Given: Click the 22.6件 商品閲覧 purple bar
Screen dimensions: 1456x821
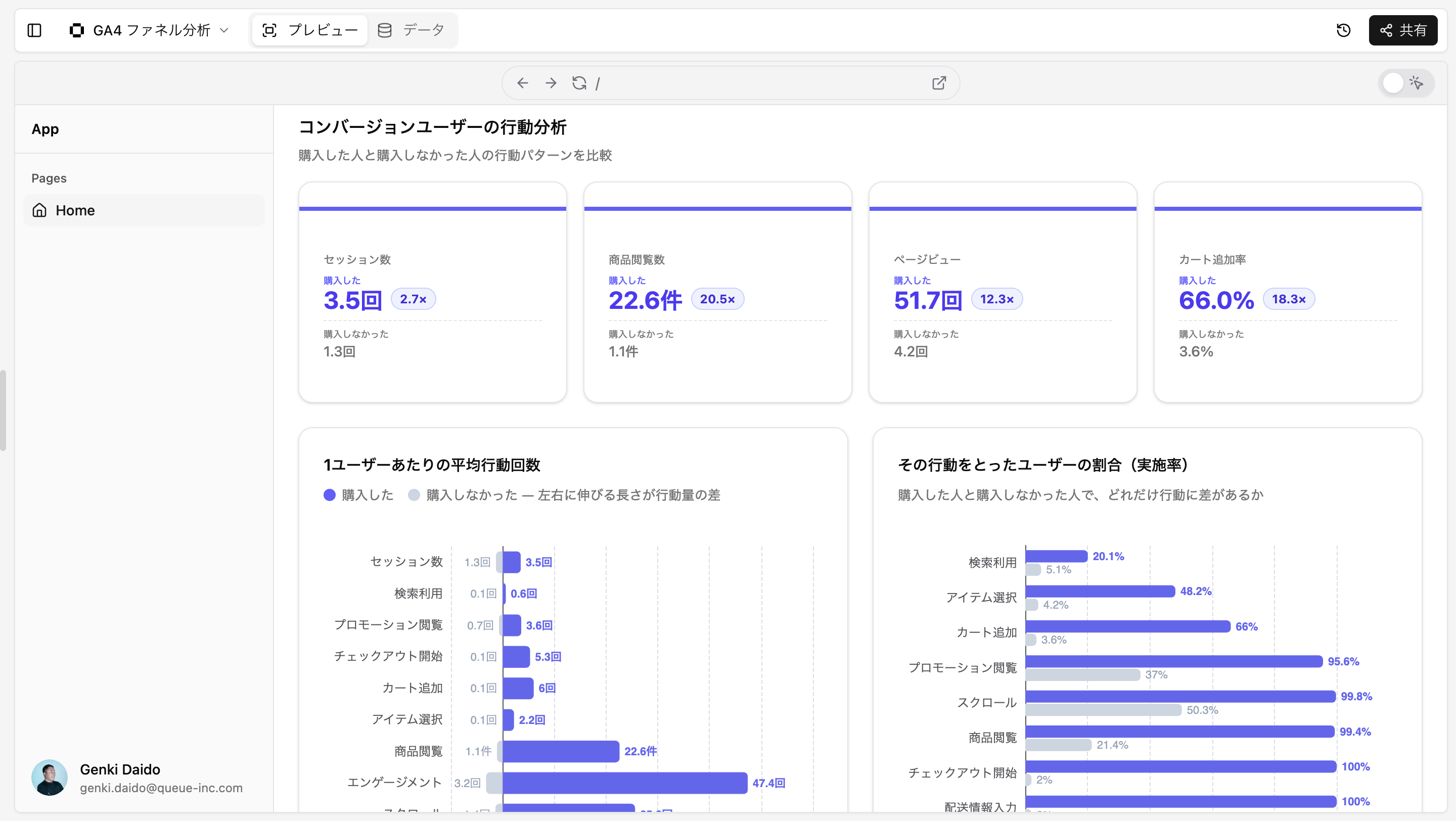Looking at the screenshot, I should coord(561,751).
